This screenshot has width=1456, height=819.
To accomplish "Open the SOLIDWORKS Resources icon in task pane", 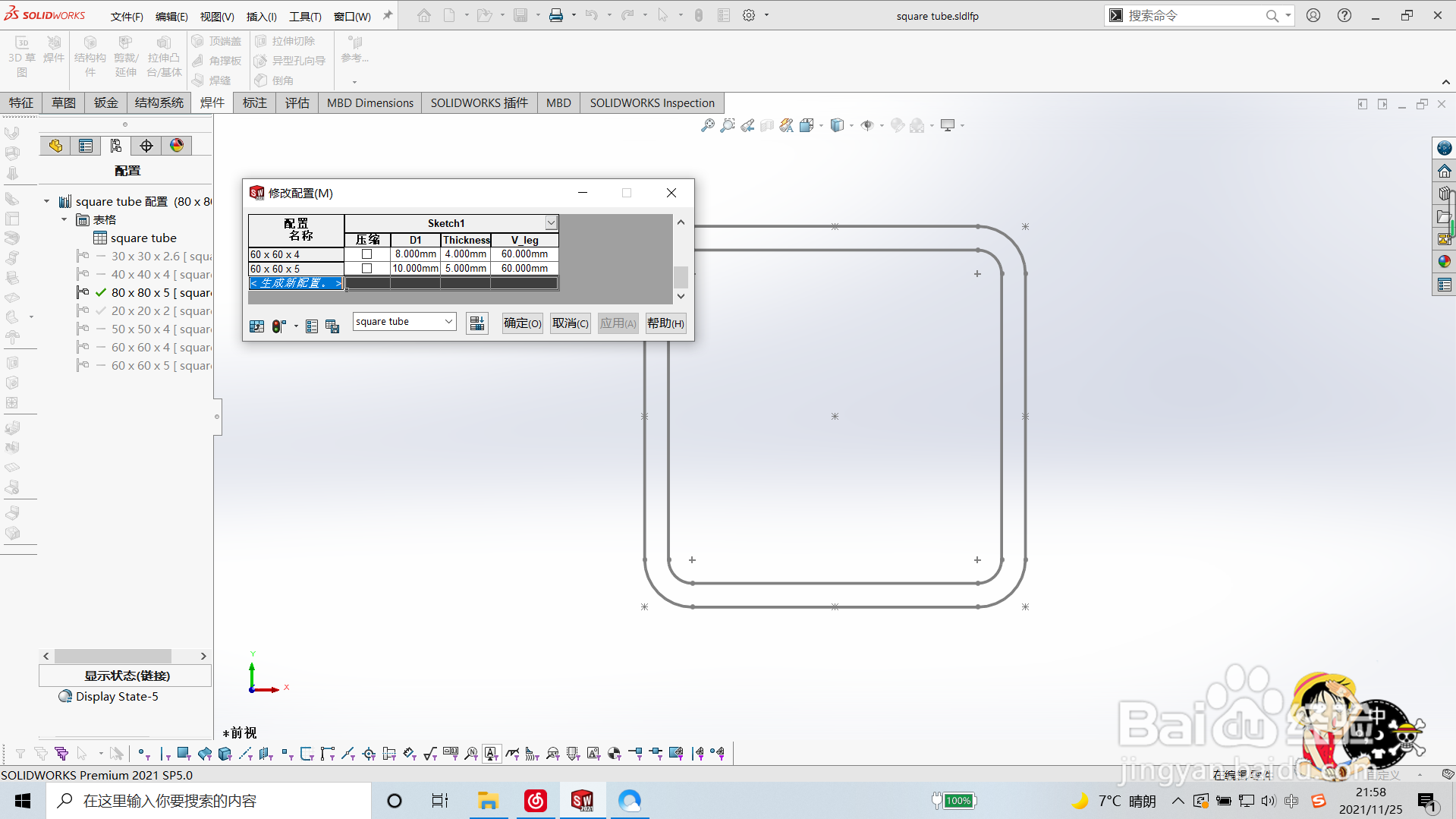I will [1445, 171].
